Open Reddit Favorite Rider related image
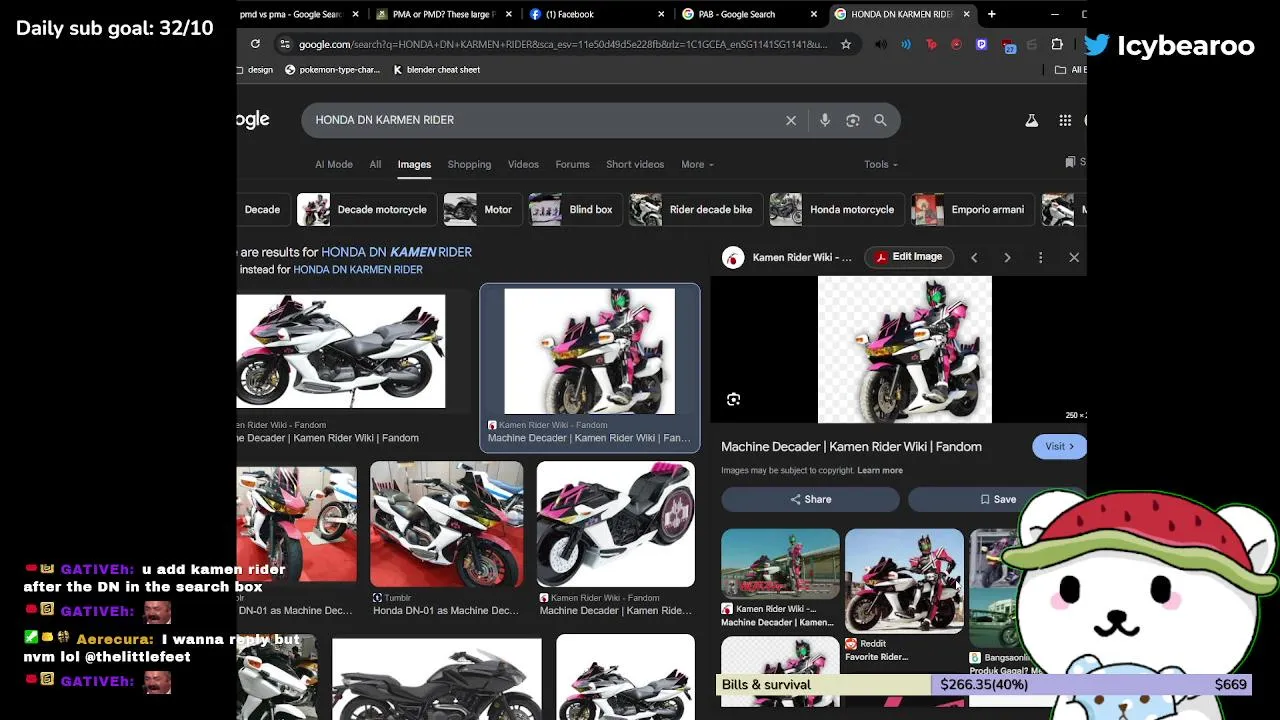This screenshot has width=1280, height=720. coord(904,582)
